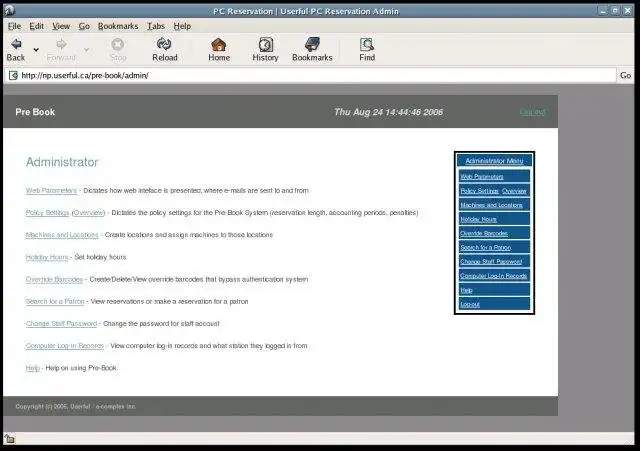Select Web Parameters in sidebar menu
The image size is (640, 451).
[x=482, y=176]
